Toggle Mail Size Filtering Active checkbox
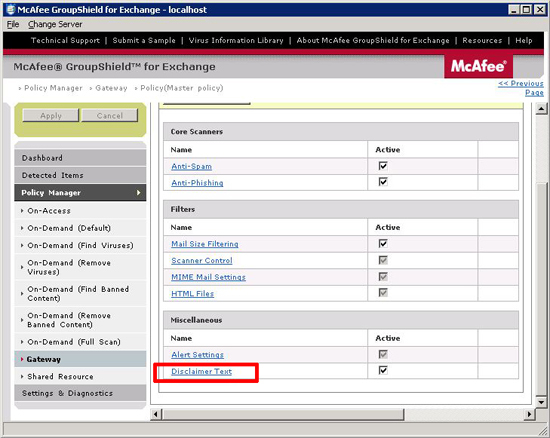Screen dimensions: 550x438 tap(383, 243)
